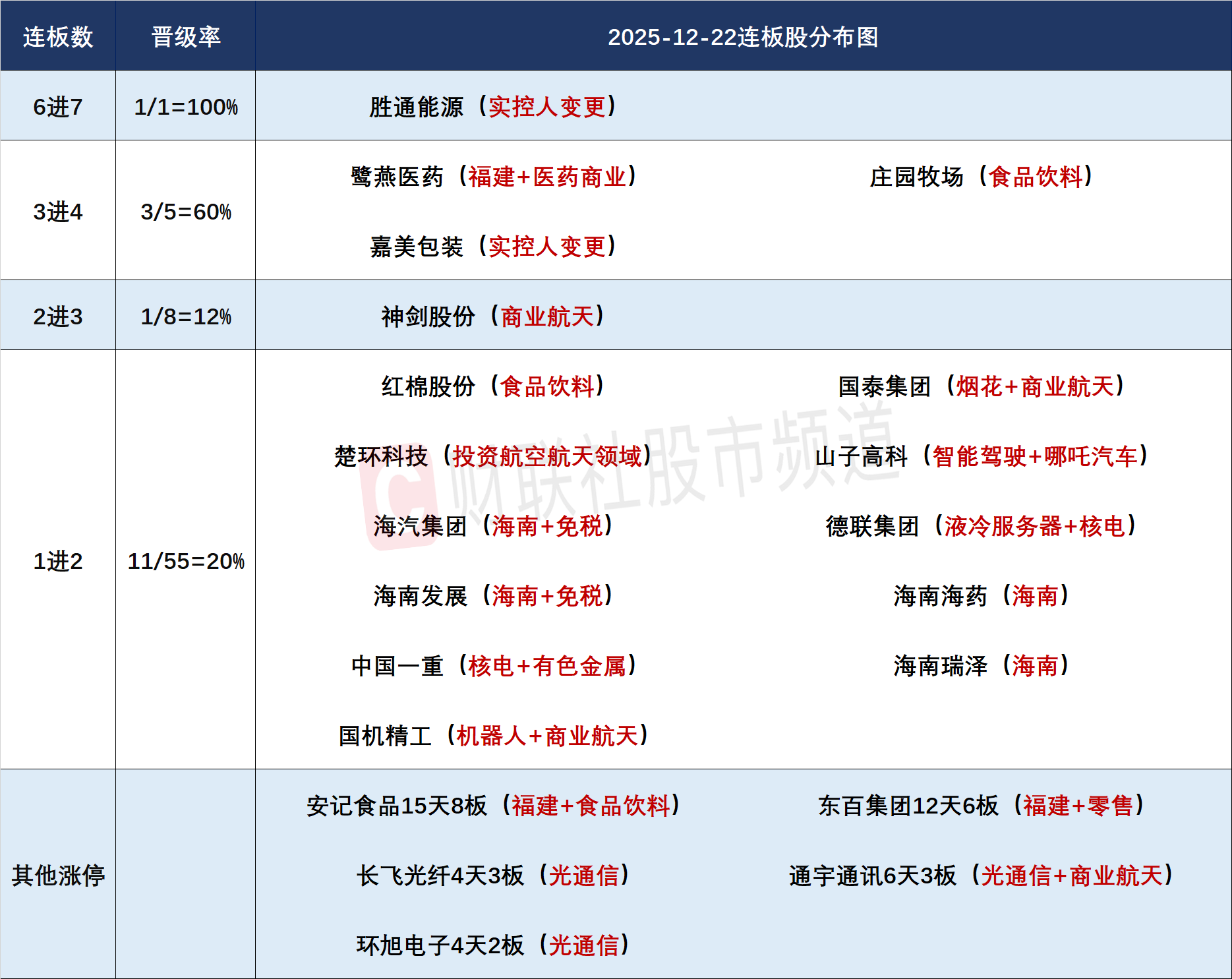Image resolution: width=1232 pixels, height=979 pixels.
Task: Click the '海汽集团（海南+免税）' entry
Action: coord(494,526)
